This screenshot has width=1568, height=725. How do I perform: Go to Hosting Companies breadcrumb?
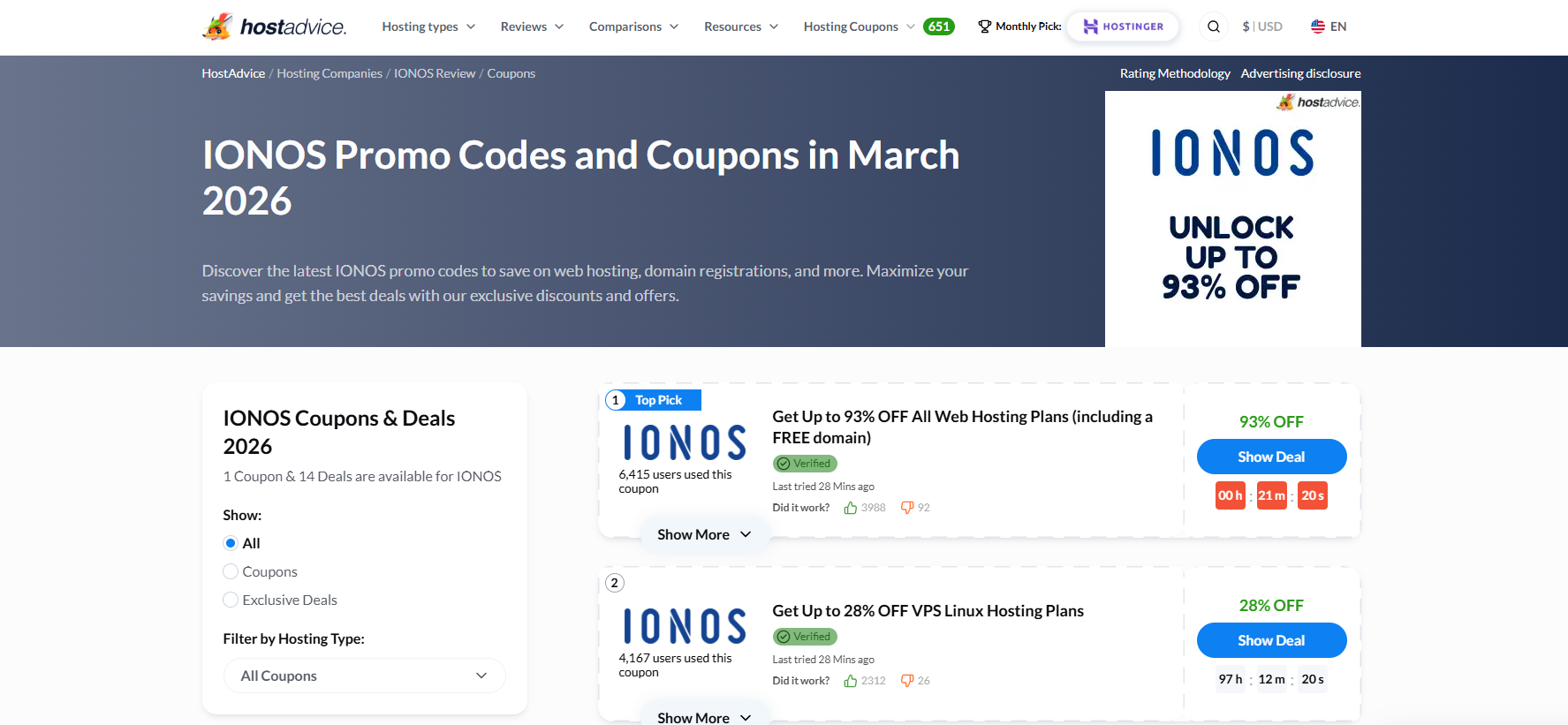[330, 73]
